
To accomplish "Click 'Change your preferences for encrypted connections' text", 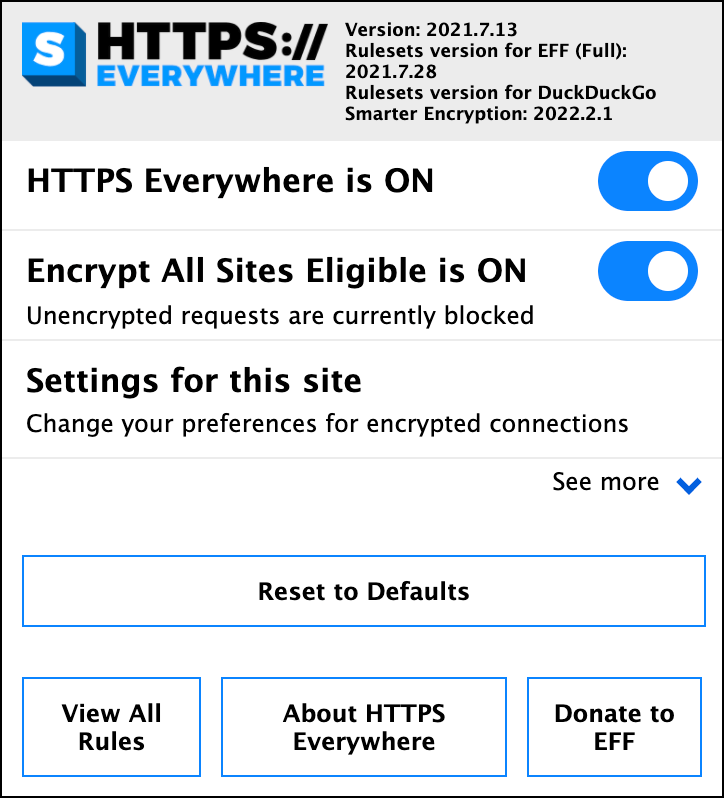I will point(327,424).
